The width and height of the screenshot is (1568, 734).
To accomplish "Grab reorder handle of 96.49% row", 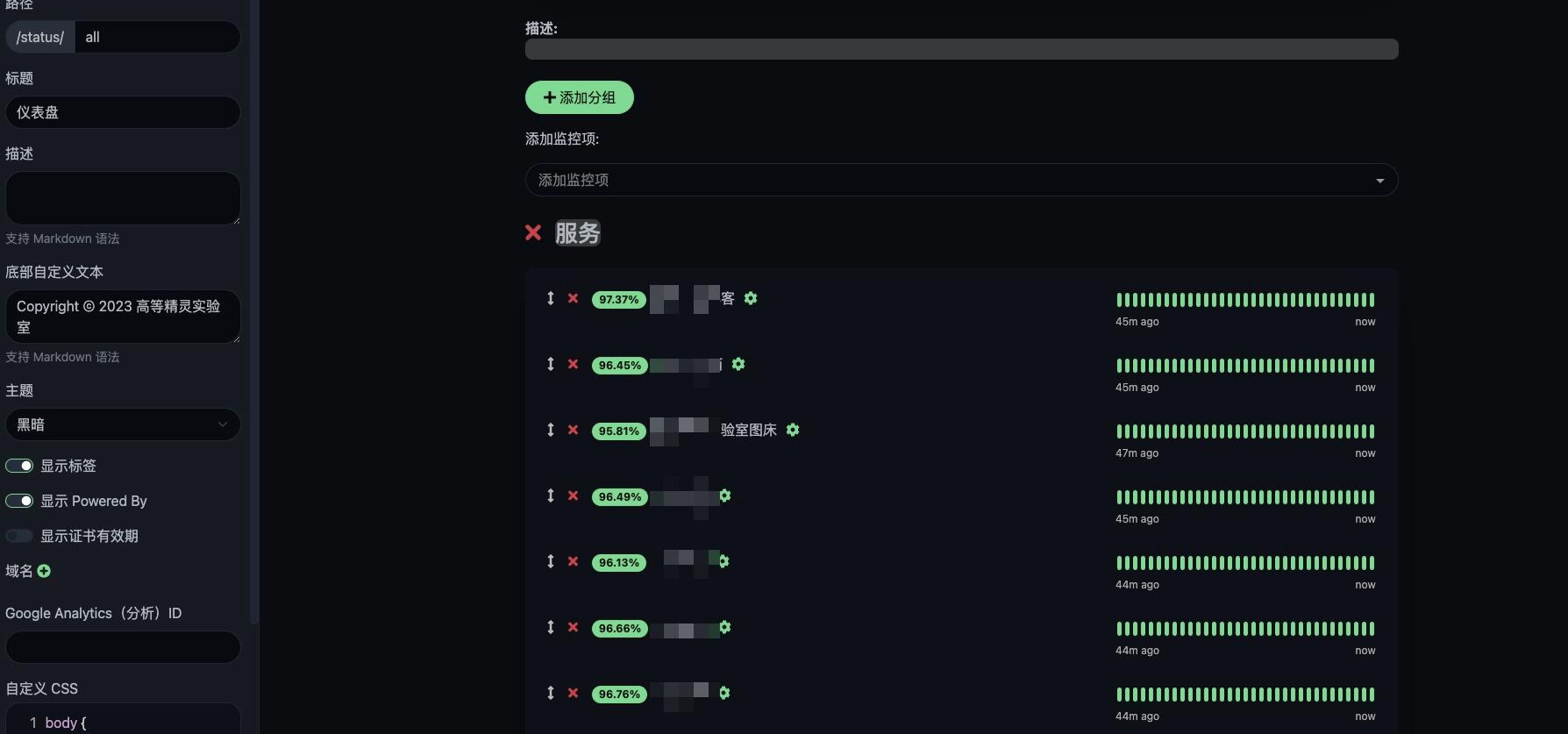I will (551, 495).
